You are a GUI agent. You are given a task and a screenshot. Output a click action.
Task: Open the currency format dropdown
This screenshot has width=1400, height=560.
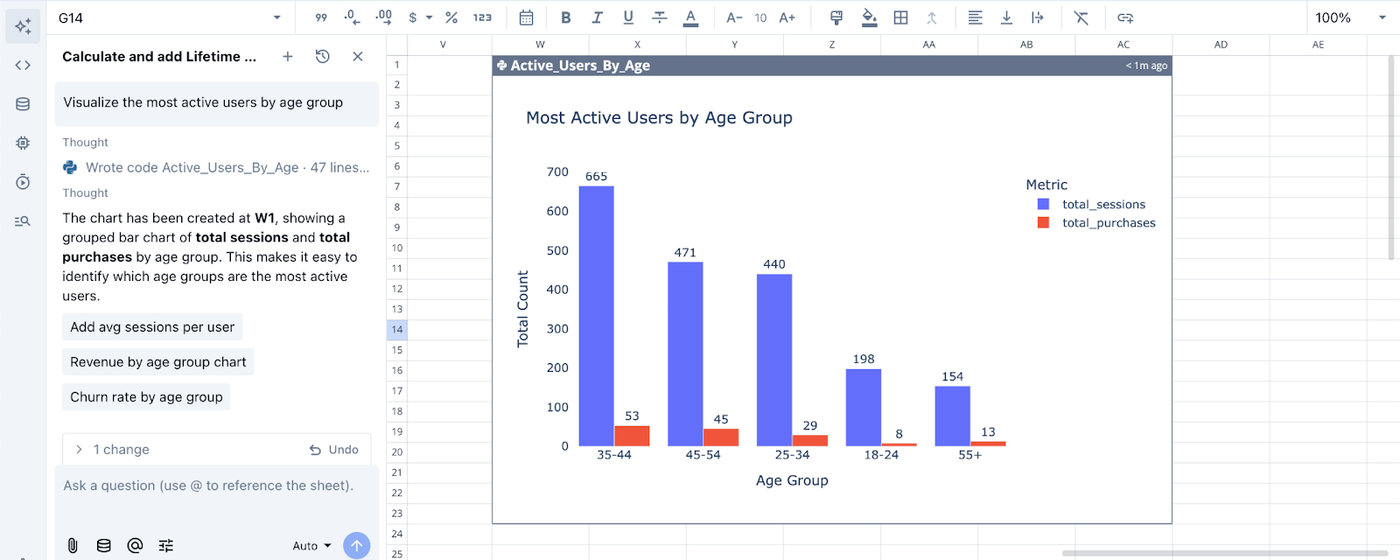pyautogui.click(x=421, y=18)
